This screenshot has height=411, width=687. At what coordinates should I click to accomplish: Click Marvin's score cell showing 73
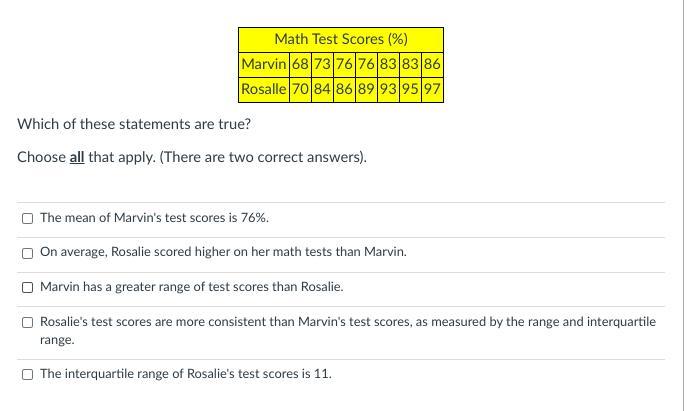pyautogui.click(x=322, y=64)
